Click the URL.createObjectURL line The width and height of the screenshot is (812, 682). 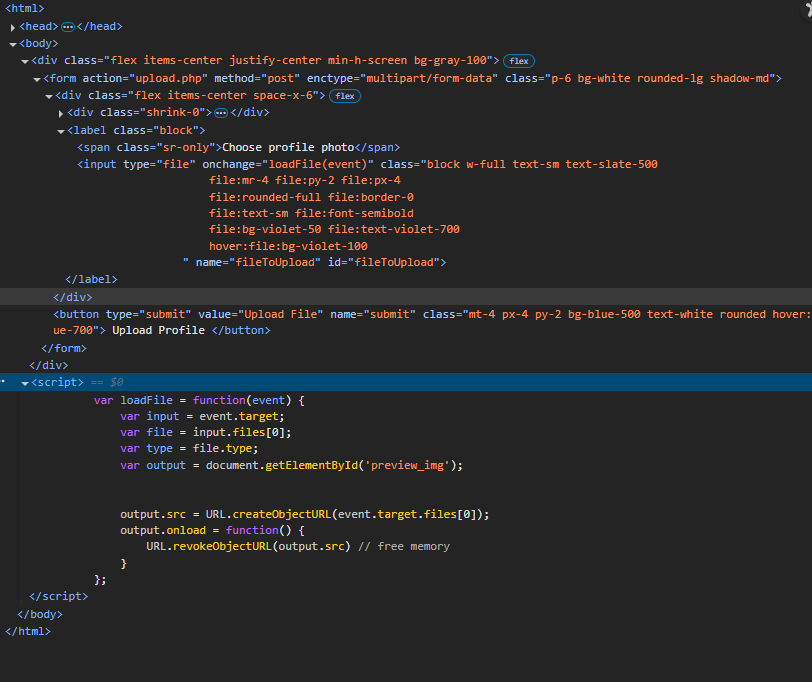(304, 514)
